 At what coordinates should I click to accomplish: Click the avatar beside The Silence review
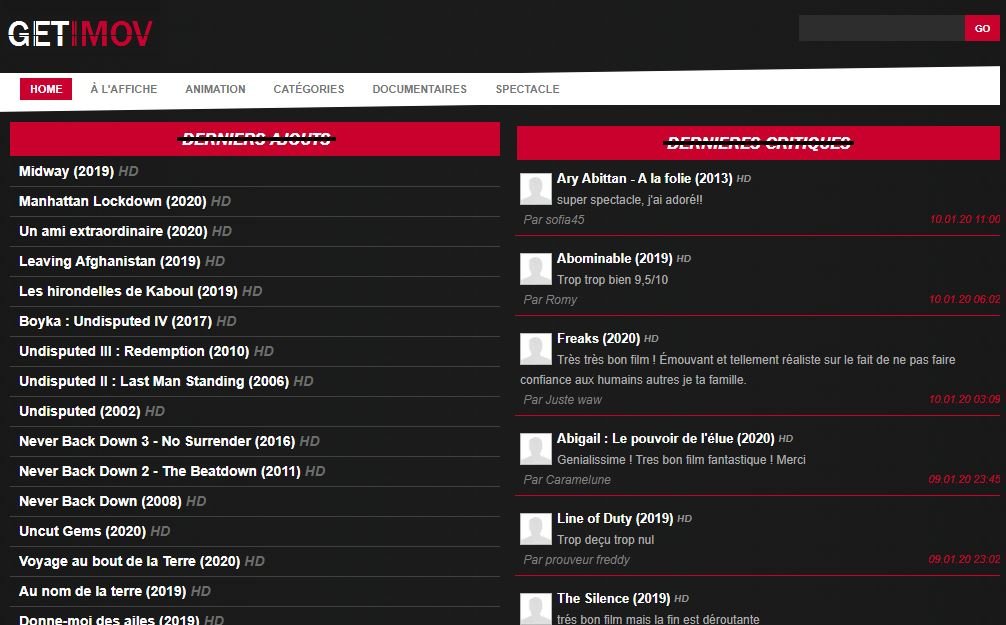[x=536, y=608]
